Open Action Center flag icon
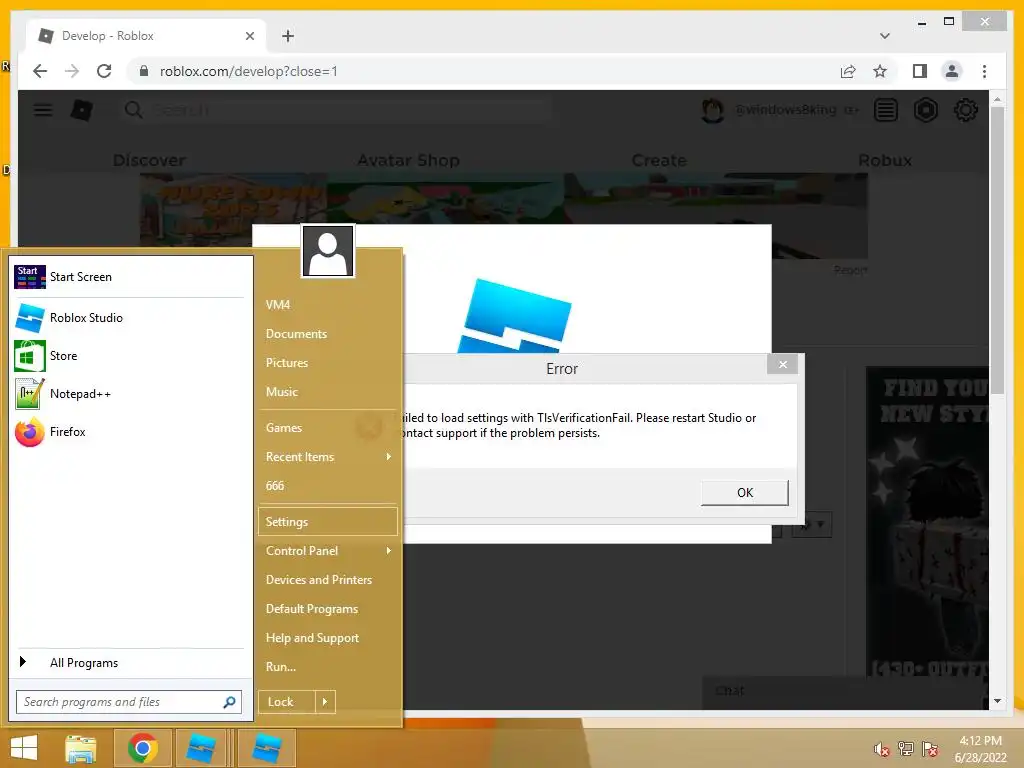 click(x=930, y=749)
